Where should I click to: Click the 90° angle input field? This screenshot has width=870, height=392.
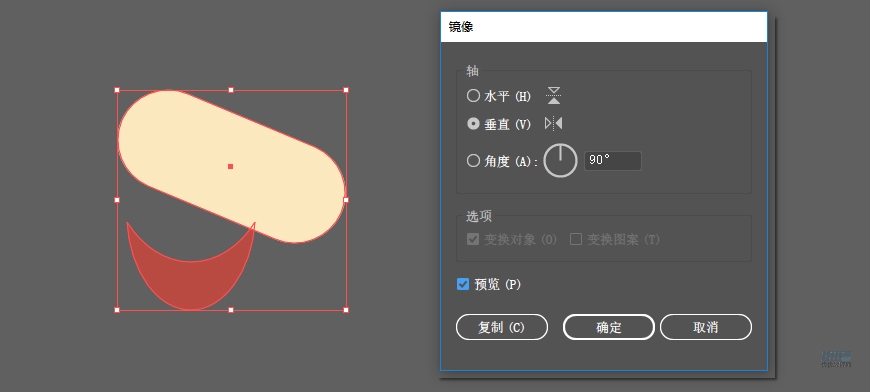[613, 161]
